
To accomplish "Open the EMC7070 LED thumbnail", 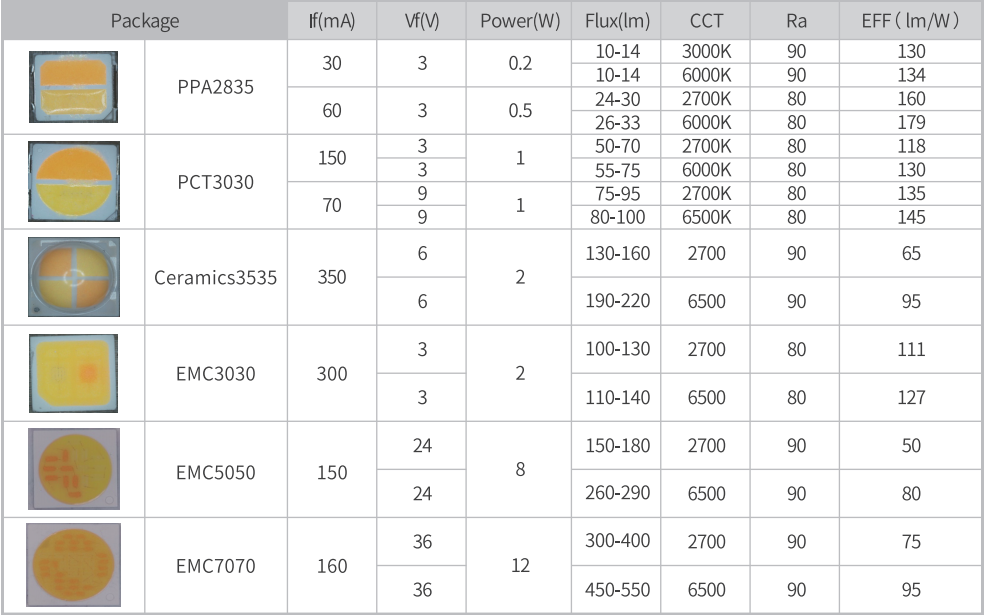I will tap(74, 565).
